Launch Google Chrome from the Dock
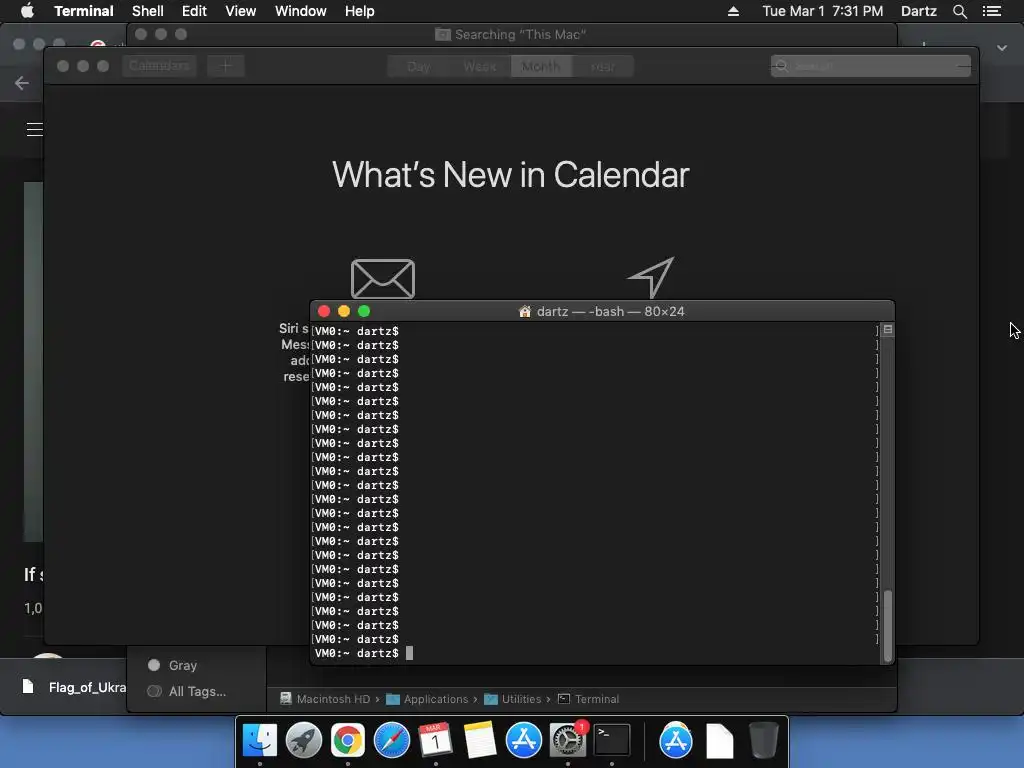This screenshot has height=768, width=1024. tap(347, 741)
